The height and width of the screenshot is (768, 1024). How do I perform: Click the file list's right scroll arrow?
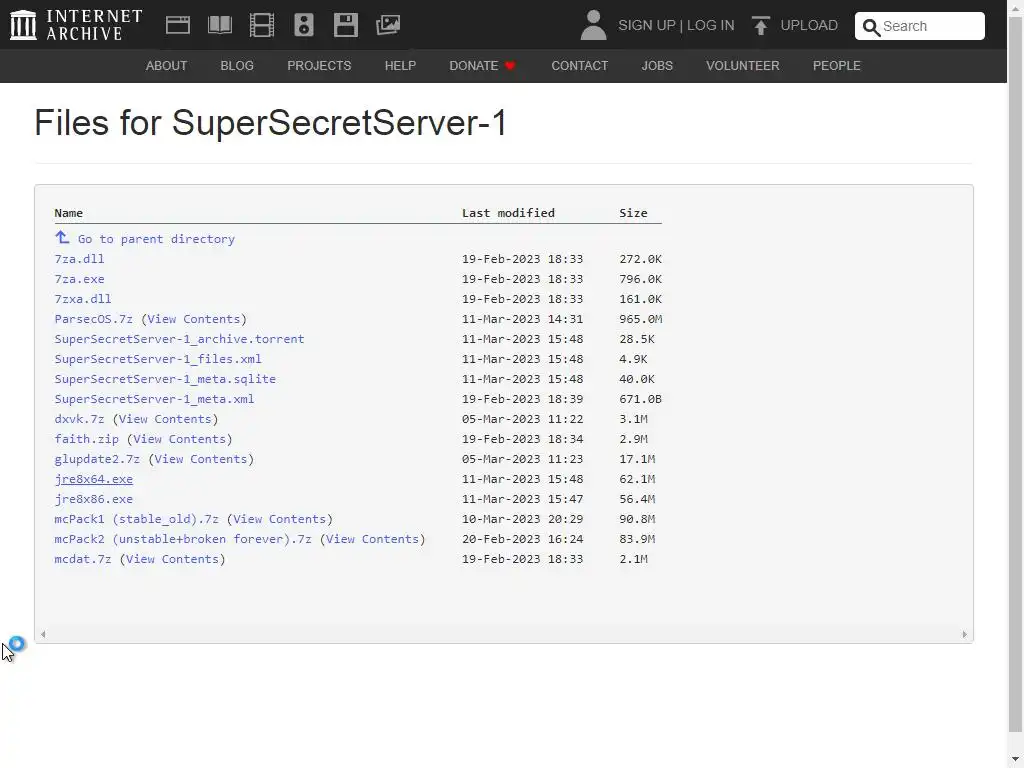tap(965, 634)
